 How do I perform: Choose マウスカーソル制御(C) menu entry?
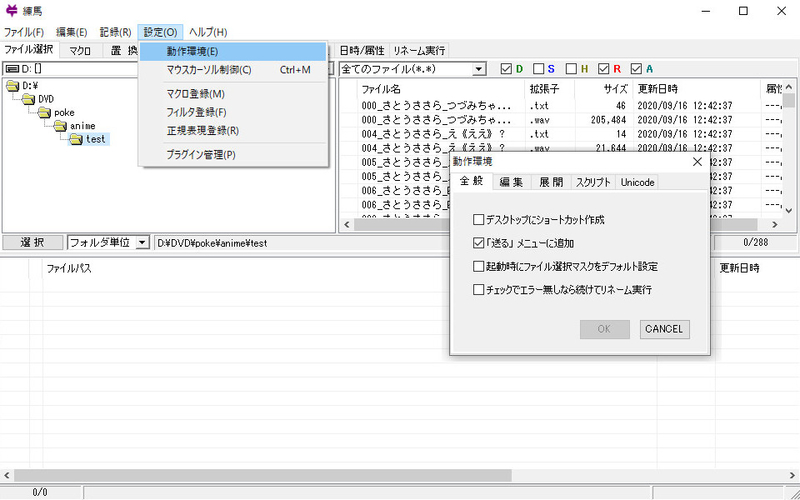[233, 70]
